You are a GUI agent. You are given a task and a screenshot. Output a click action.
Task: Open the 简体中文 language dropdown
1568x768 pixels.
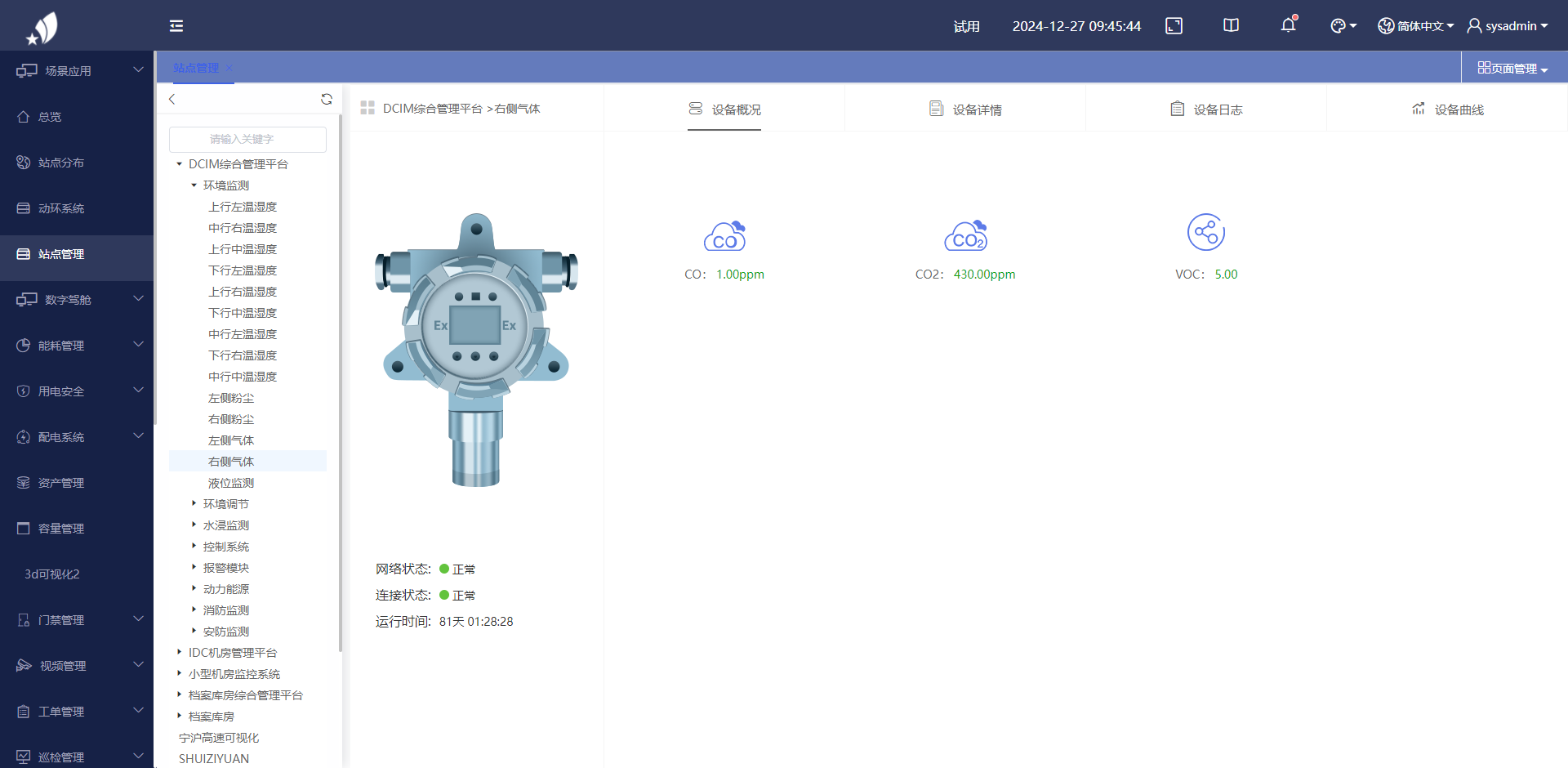tap(1416, 26)
